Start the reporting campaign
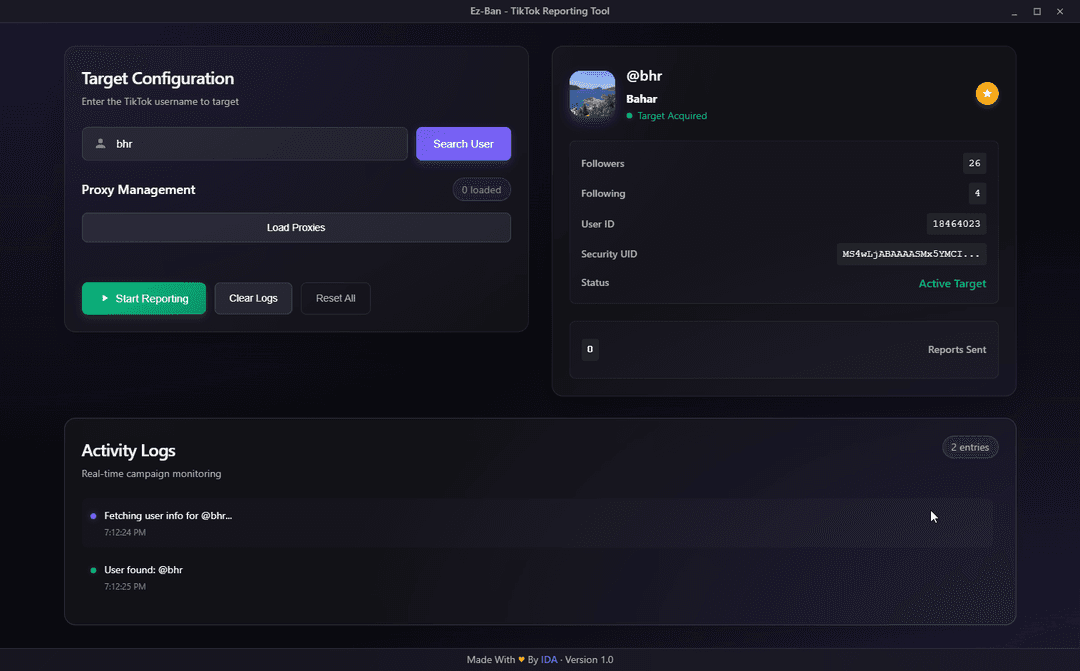 click(x=143, y=298)
